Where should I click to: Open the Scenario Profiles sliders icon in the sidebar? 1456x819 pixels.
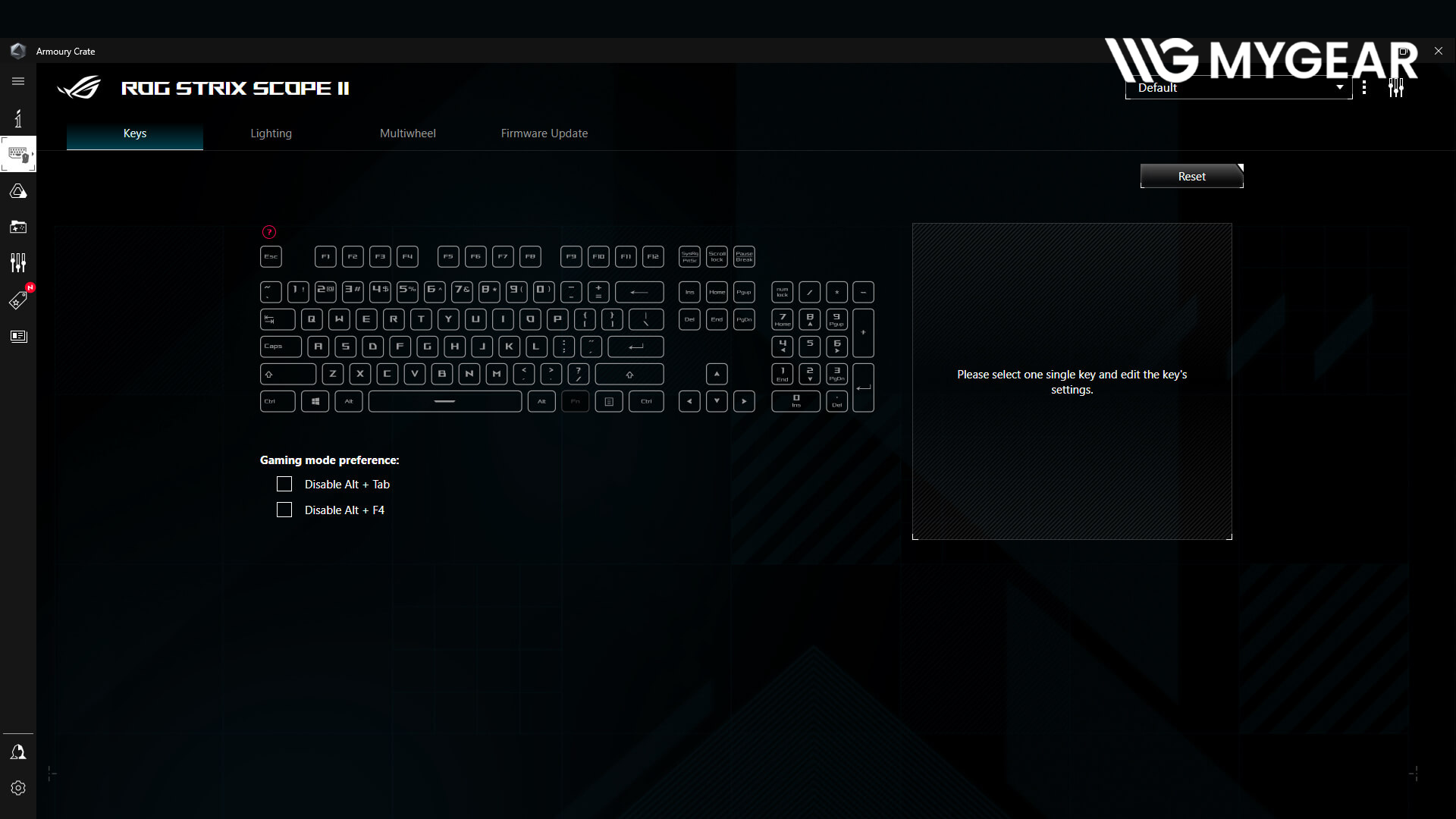pos(18,262)
